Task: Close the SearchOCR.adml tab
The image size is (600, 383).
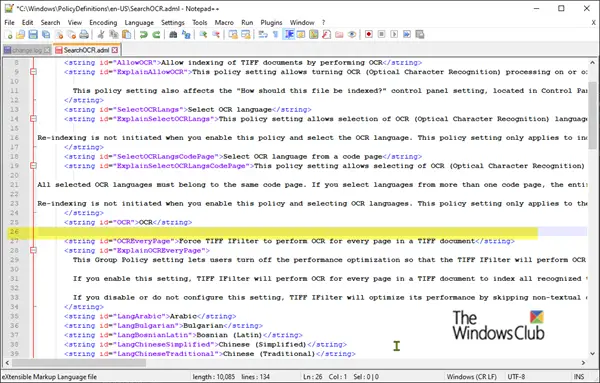Action: click(114, 50)
